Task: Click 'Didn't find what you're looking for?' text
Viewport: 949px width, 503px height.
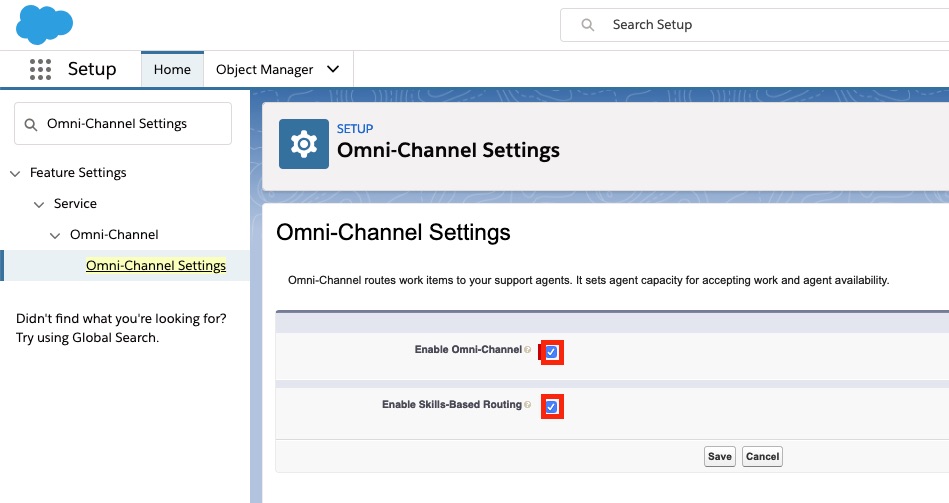Action: tap(121, 318)
